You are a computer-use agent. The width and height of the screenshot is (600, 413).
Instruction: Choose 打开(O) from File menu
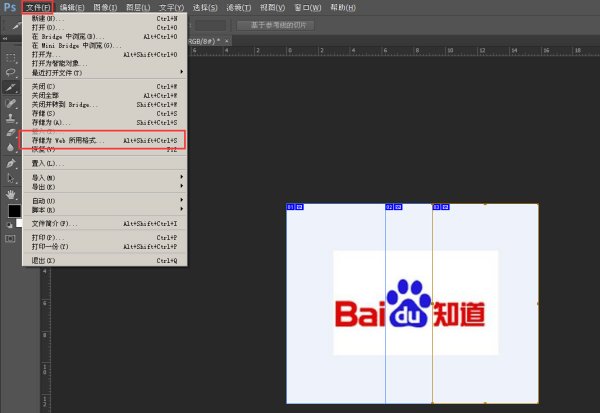[x=104, y=28]
